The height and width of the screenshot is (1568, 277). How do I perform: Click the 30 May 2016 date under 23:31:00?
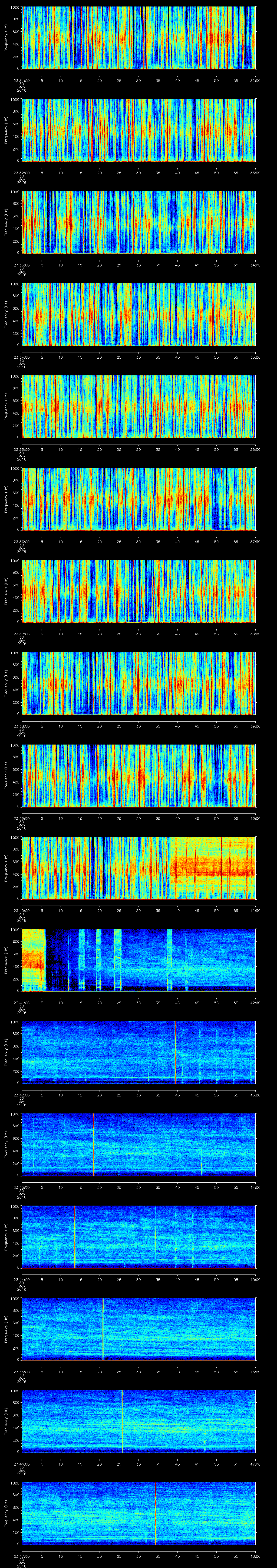coord(21,88)
